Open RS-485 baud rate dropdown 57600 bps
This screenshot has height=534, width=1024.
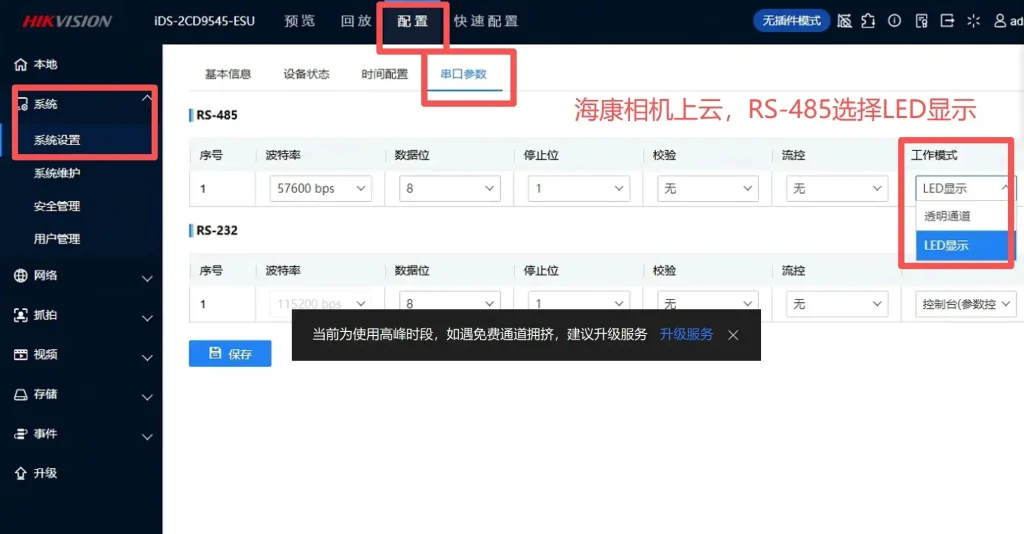click(320, 188)
